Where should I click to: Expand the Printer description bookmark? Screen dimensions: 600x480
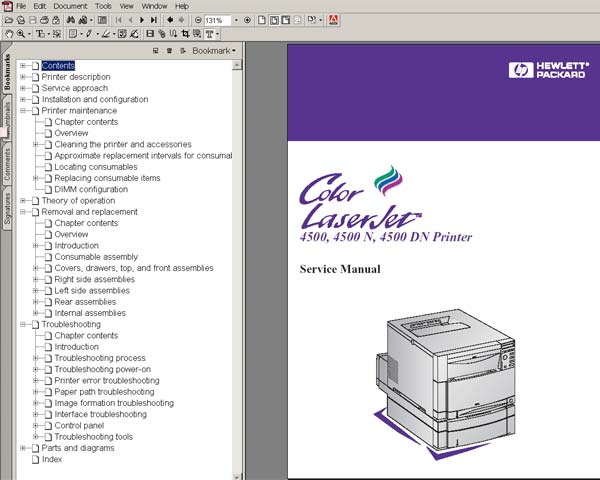[x=23, y=77]
